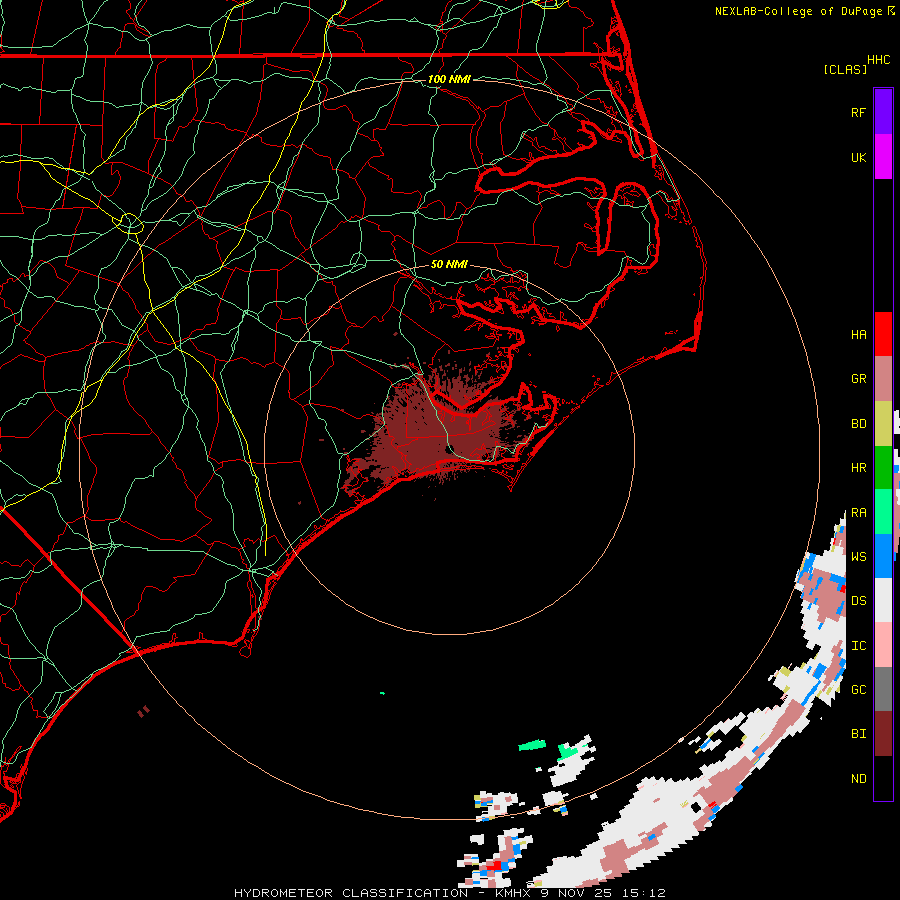
Task: Click the "UK" legend label
Action: coord(858,157)
